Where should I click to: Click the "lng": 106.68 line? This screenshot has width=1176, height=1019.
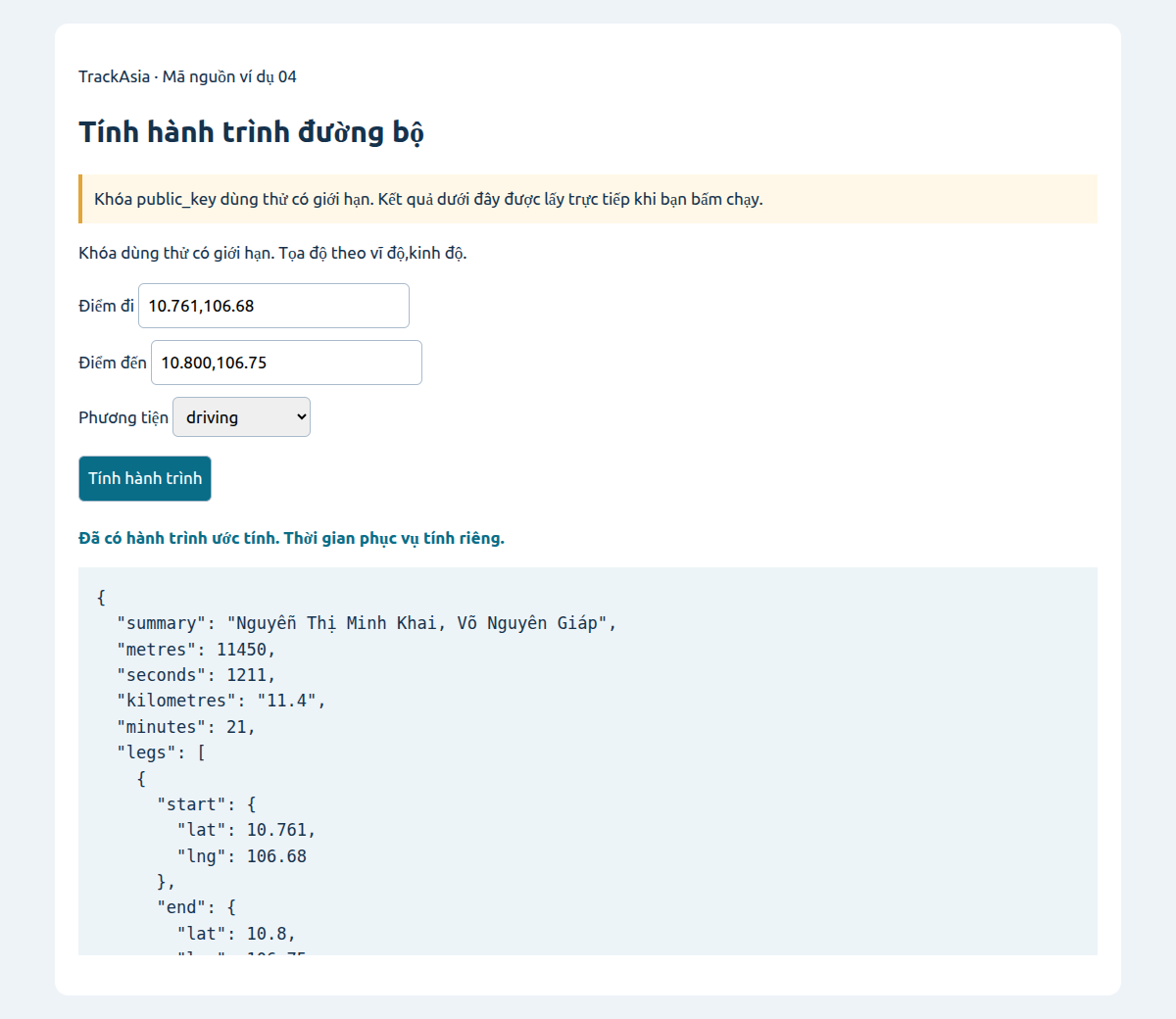pyautogui.click(x=241, y=856)
